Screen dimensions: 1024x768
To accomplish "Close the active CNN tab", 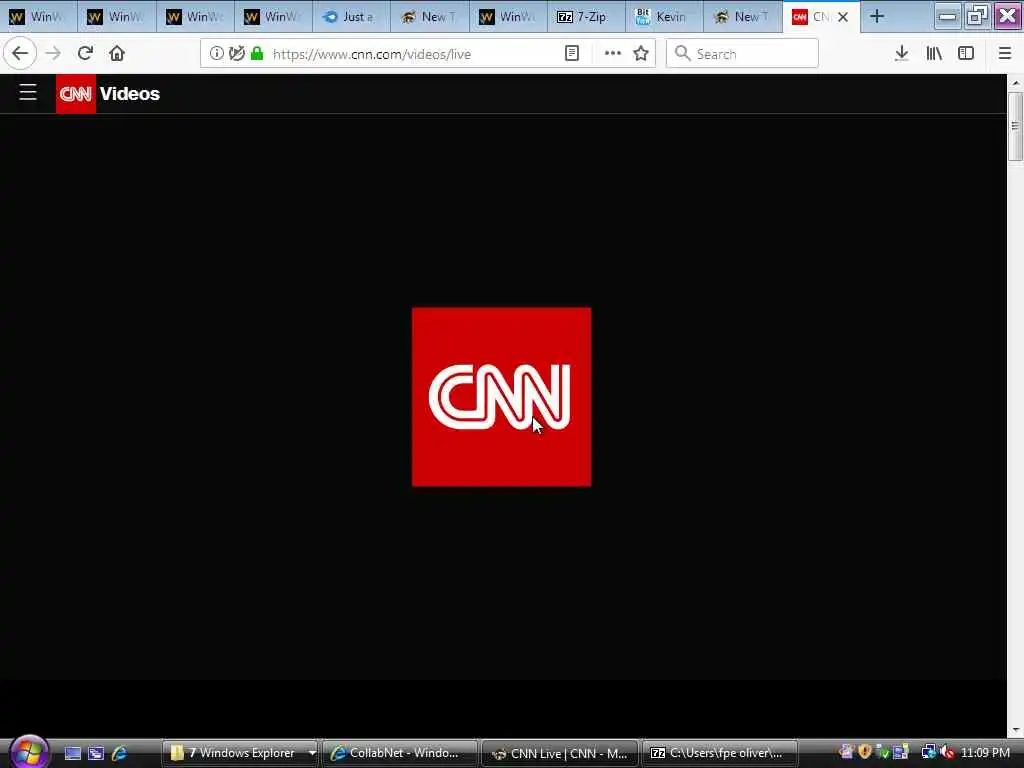I will [x=843, y=17].
